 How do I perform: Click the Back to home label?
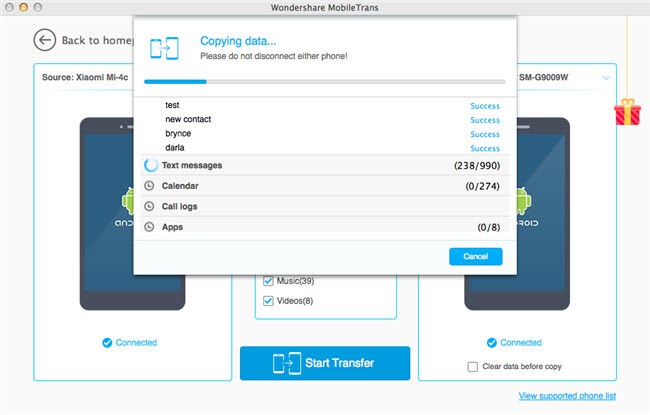point(97,40)
